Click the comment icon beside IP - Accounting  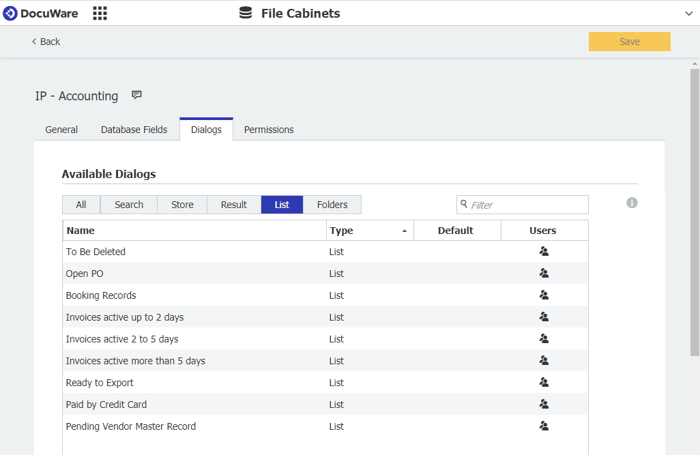[137, 96]
